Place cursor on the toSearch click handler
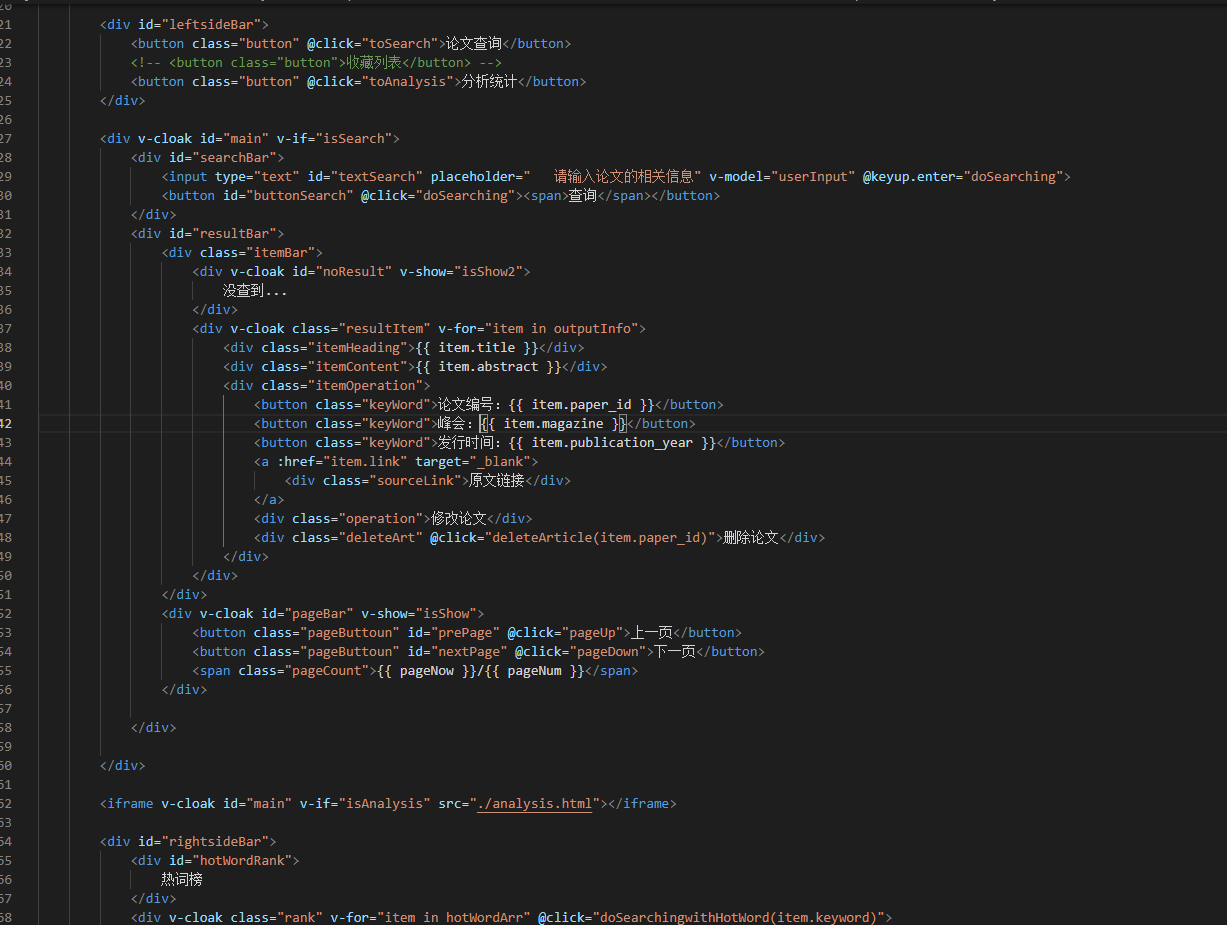This screenshot has height=925, width=1227. pos(400,43)
